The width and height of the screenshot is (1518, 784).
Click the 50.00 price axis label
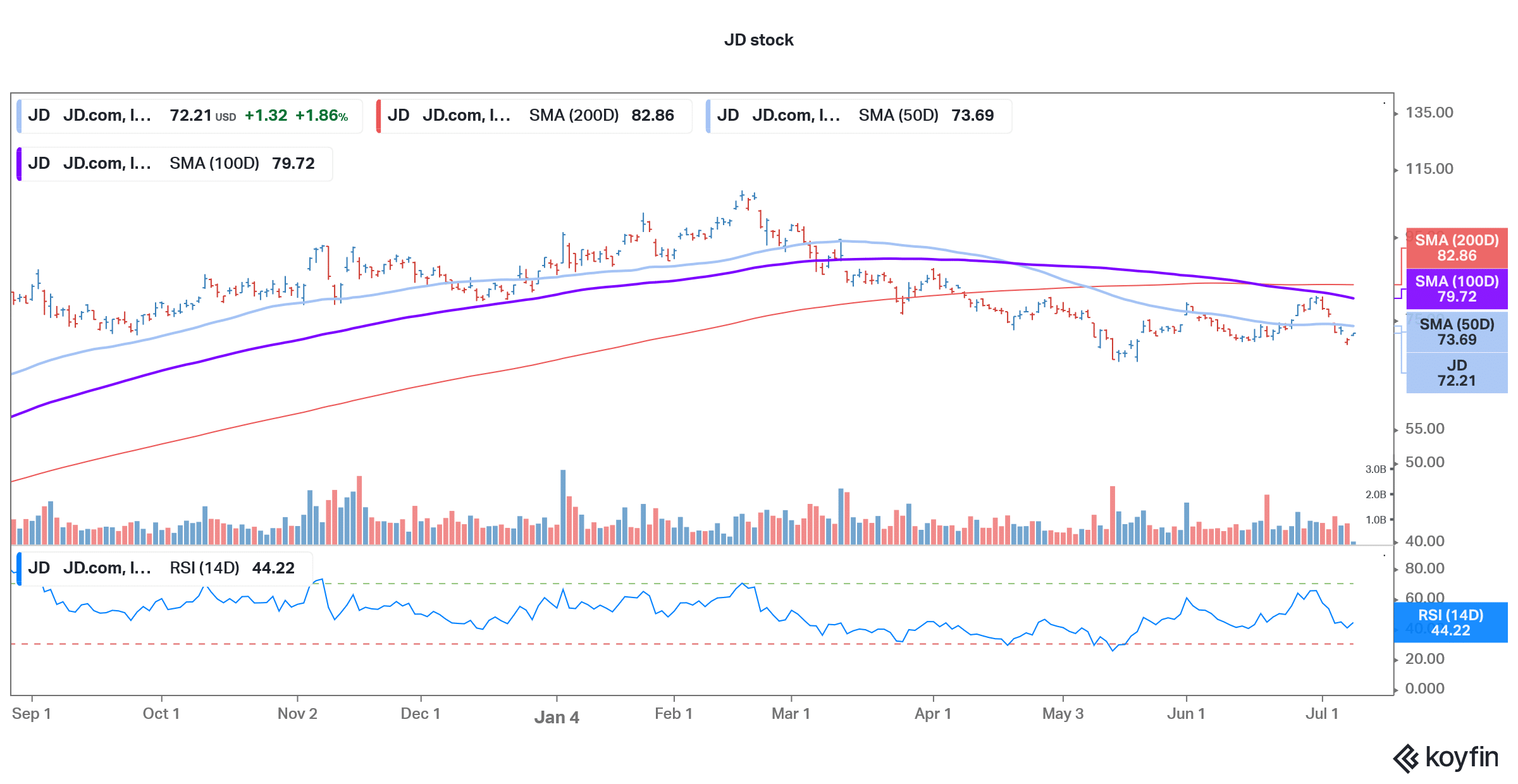coord(1424,462)
